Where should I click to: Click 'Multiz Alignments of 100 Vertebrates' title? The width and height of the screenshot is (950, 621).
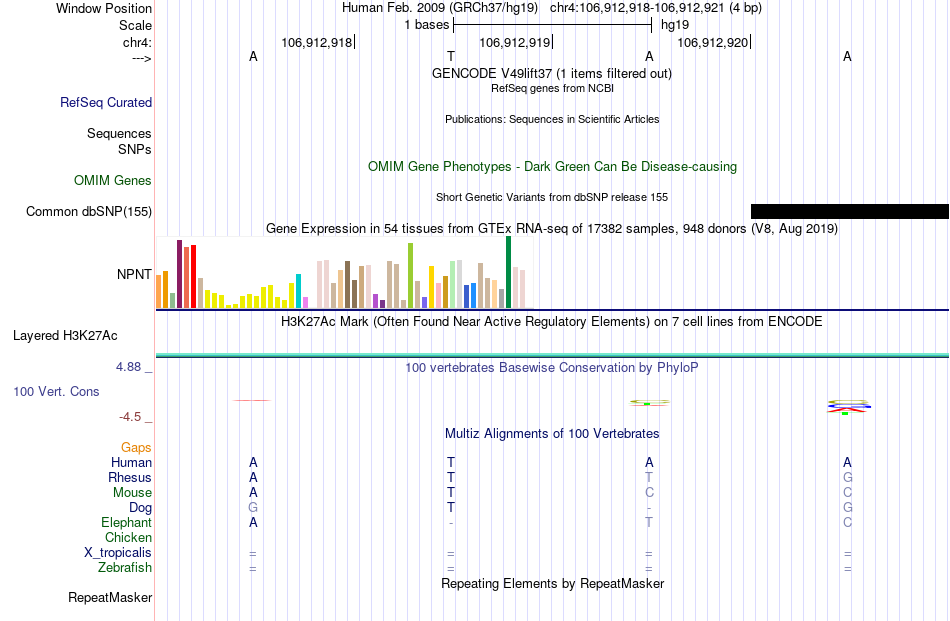(x=552, y=433)
